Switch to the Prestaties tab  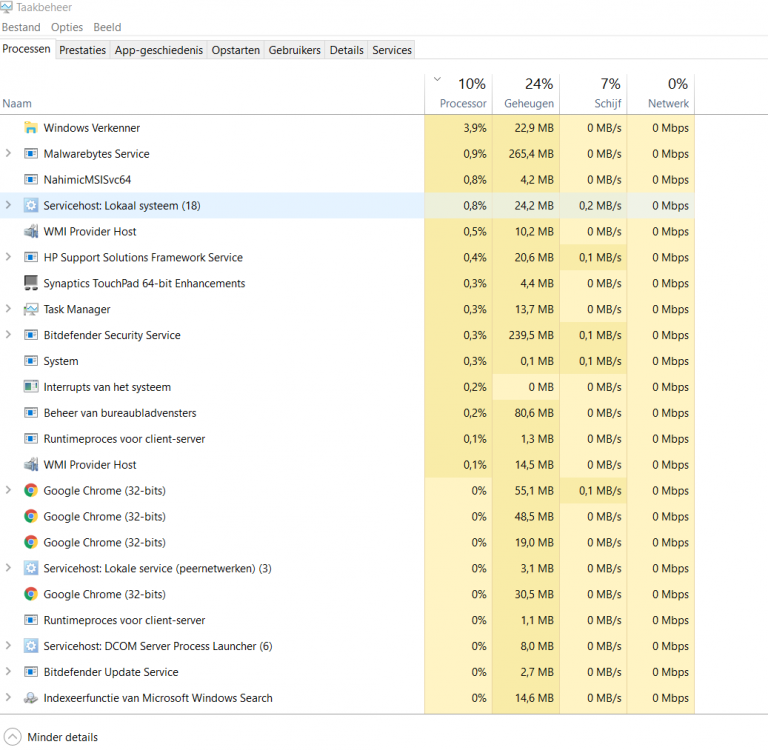(x=82, y=50)
